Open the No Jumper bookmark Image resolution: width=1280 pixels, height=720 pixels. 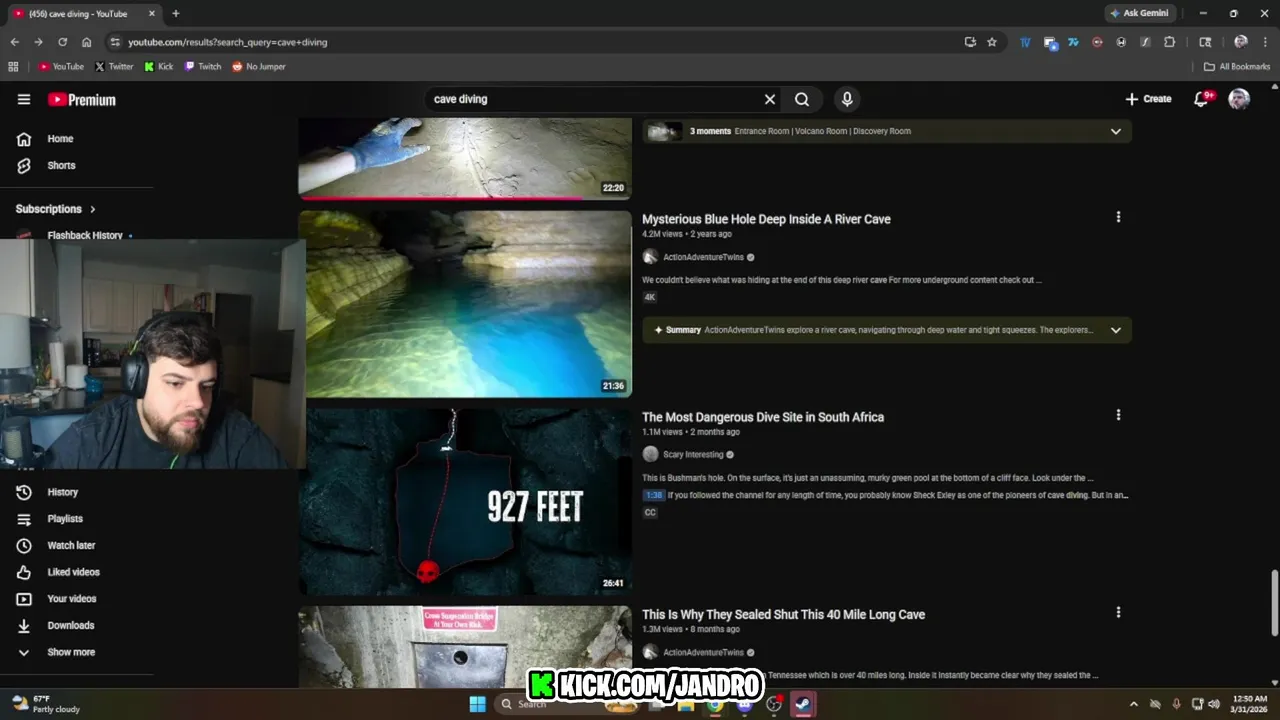pos(259,67)
